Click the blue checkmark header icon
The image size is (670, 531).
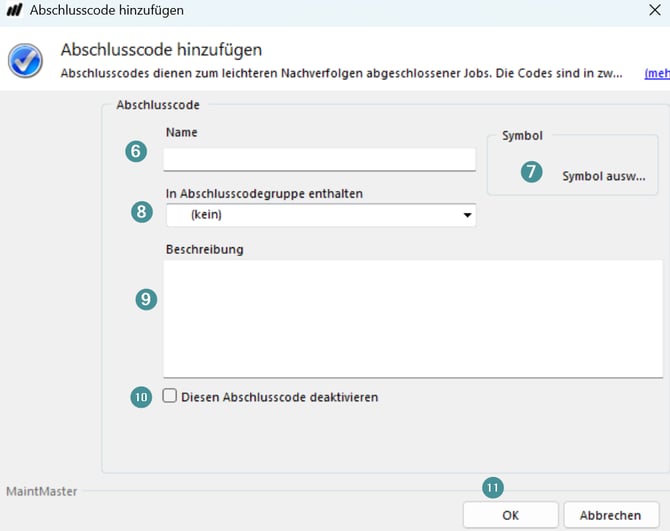pyautogui.click(x=25, y=60)
